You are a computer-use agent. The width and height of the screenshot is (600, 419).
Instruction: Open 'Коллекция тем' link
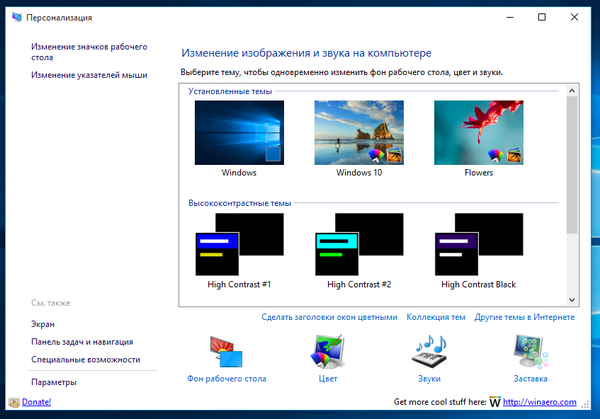[436, 317]
